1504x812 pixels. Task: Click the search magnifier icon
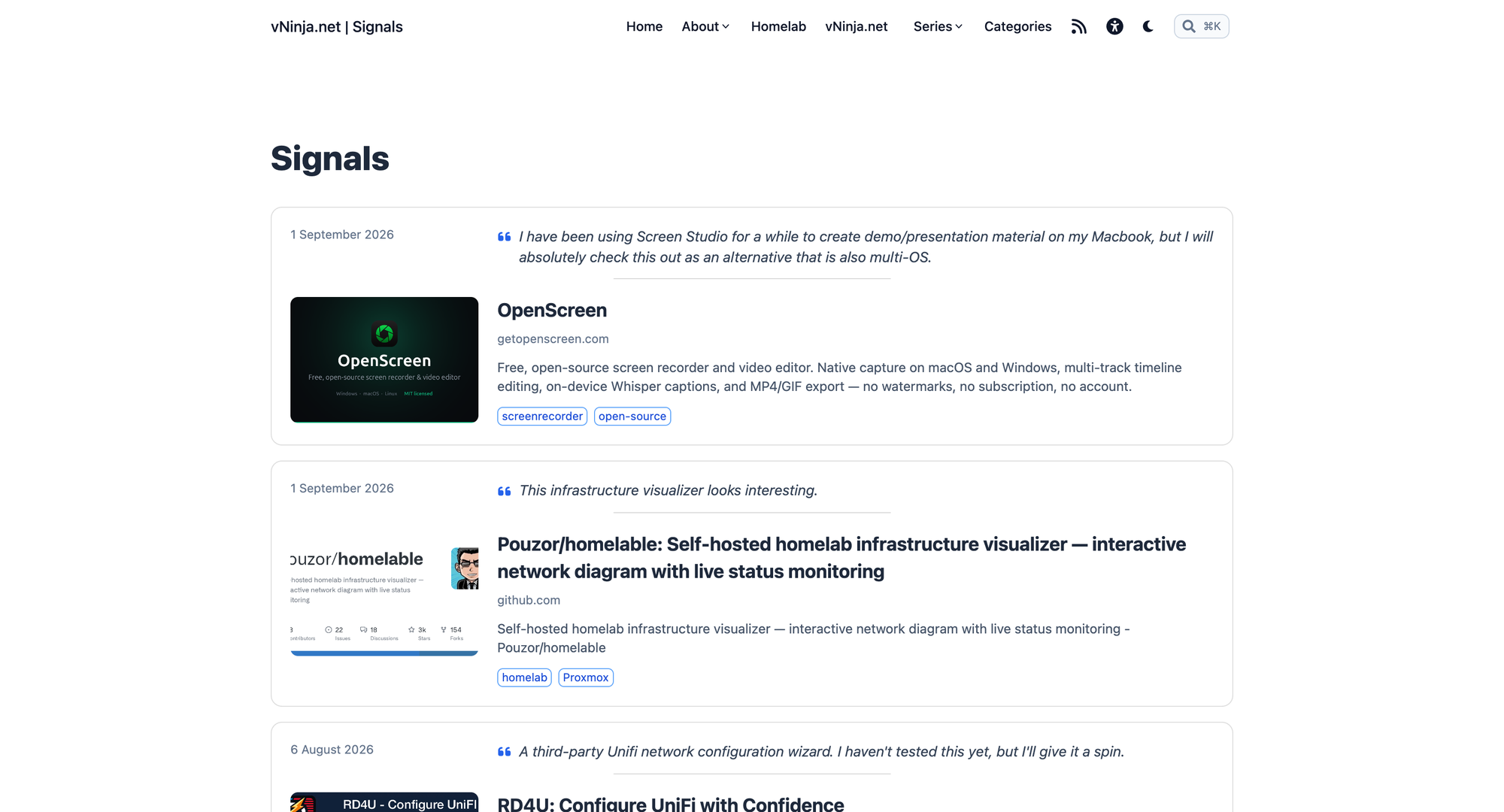(1188, 26)
